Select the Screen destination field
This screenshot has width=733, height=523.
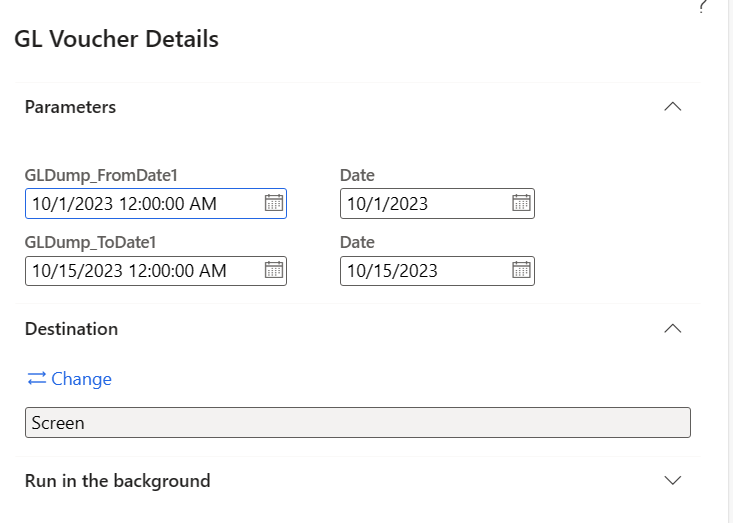point(357,422)
